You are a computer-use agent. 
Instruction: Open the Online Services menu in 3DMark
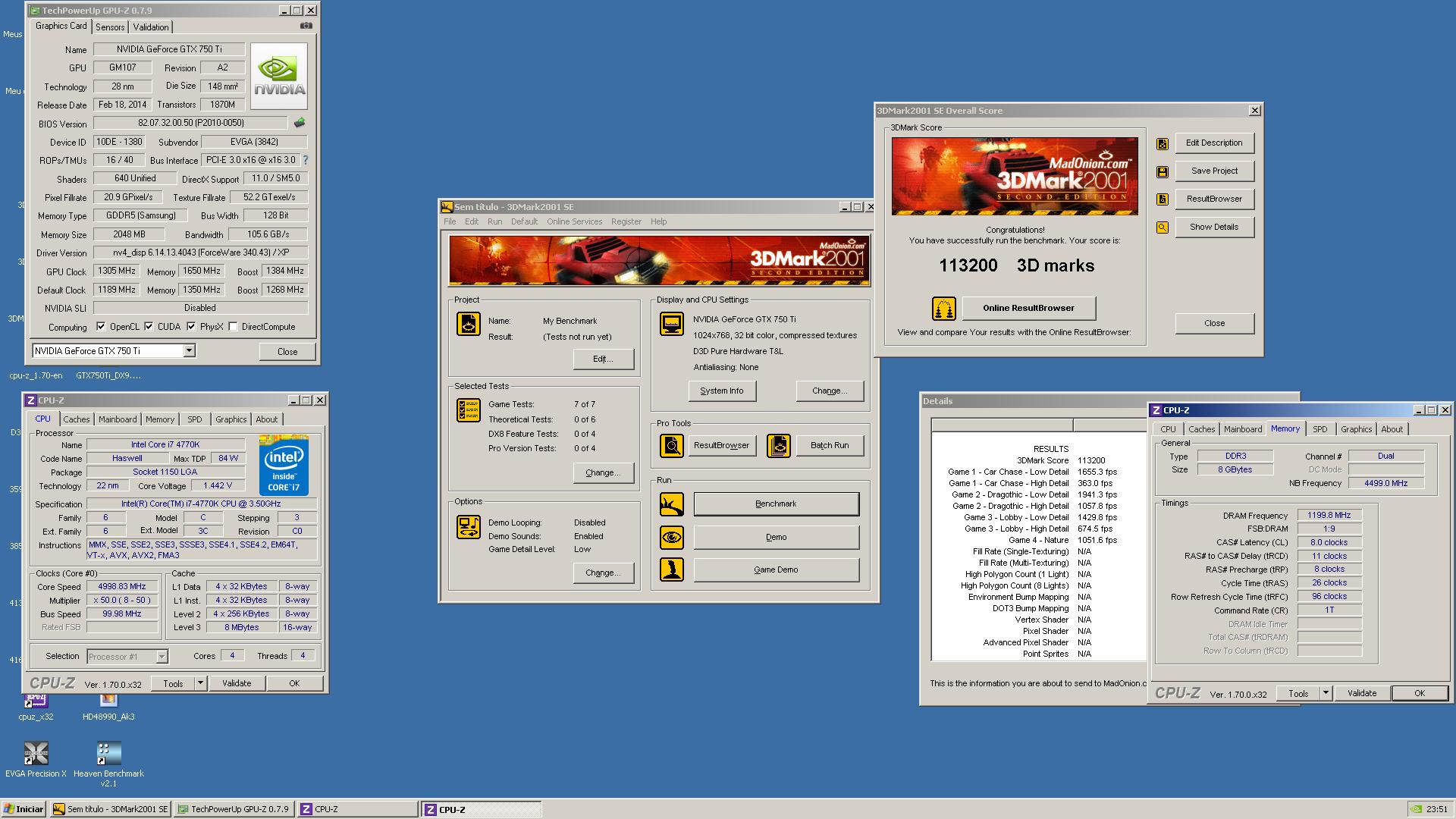(574, 221)
